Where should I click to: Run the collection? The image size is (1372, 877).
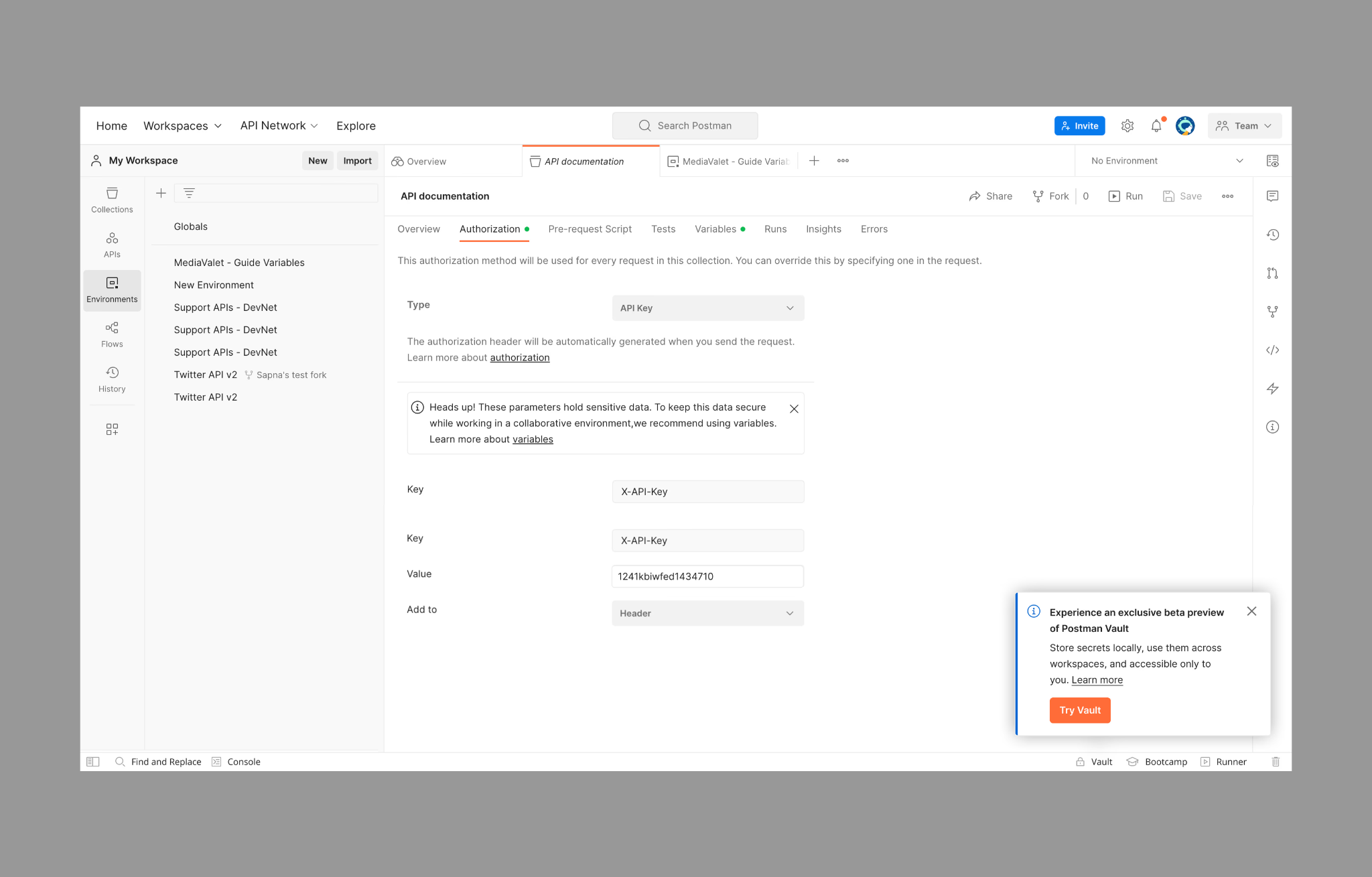(1125, 196)
